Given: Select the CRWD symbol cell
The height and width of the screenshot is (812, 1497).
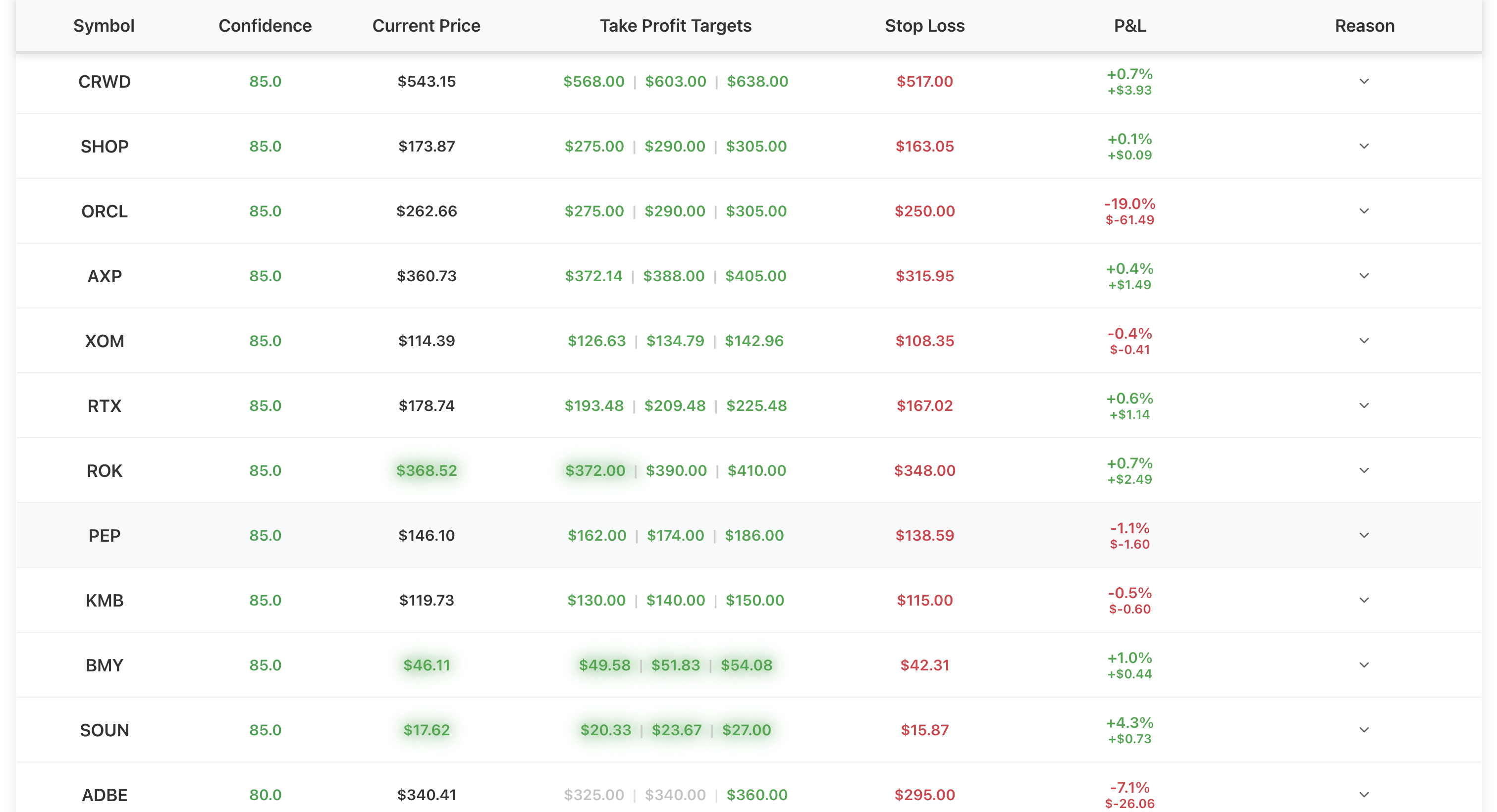Looking at the screenshot, I should coord(105,81).
